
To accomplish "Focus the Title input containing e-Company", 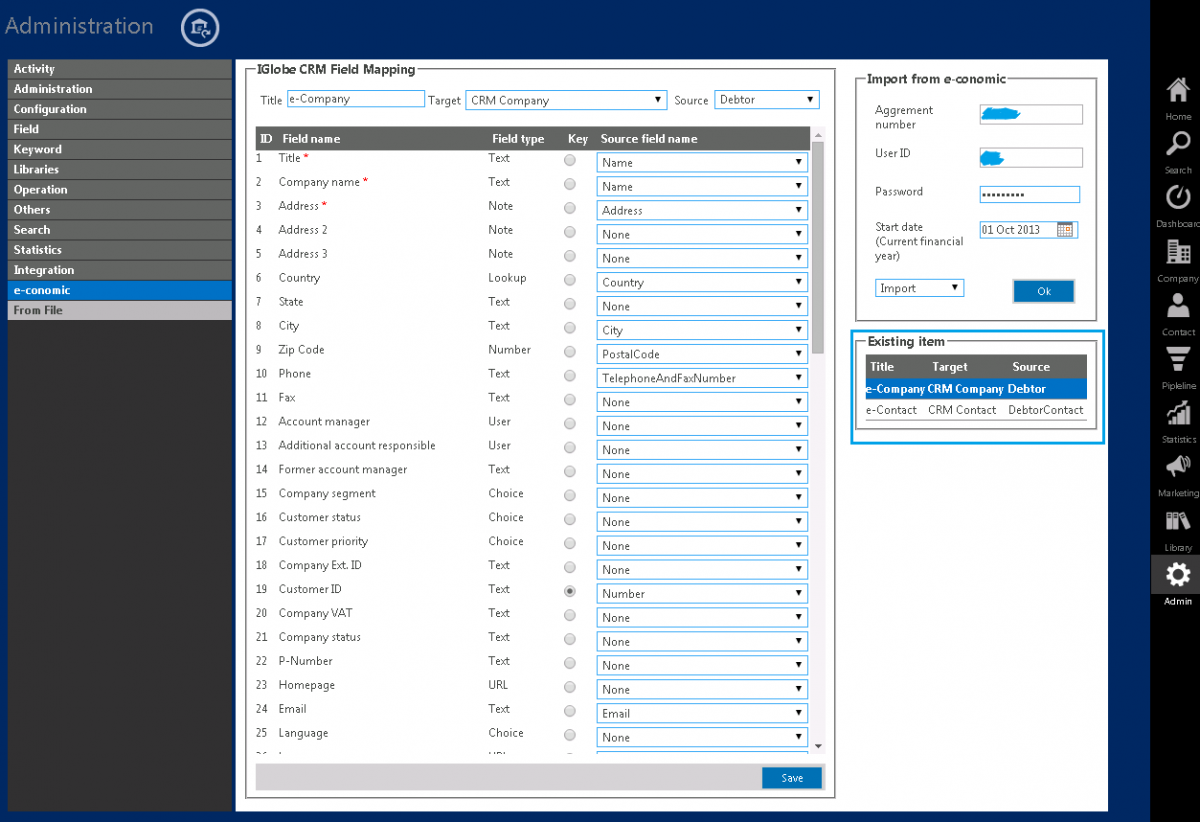I will [x=355, y=99].
